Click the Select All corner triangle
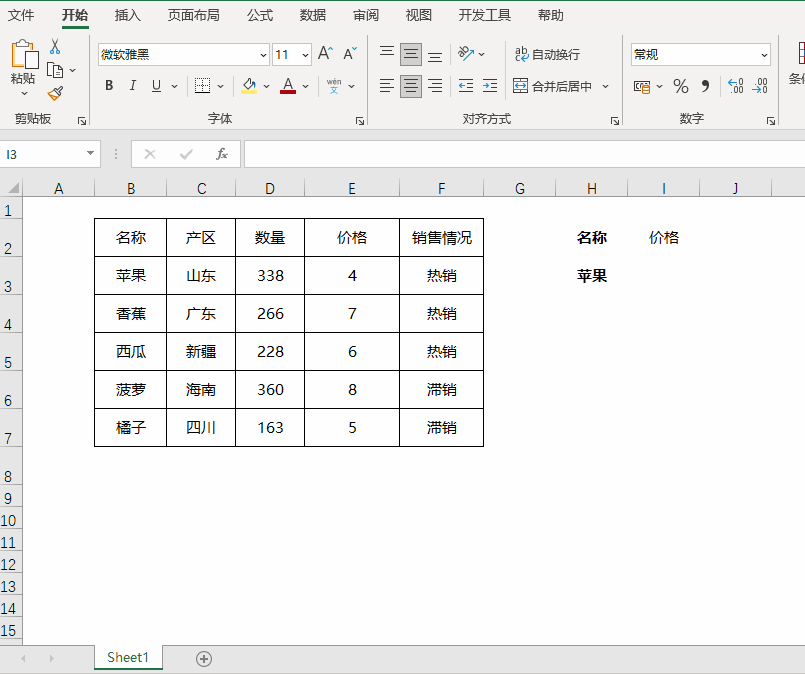Screen dimensions: 805x674 coord(12,188)
